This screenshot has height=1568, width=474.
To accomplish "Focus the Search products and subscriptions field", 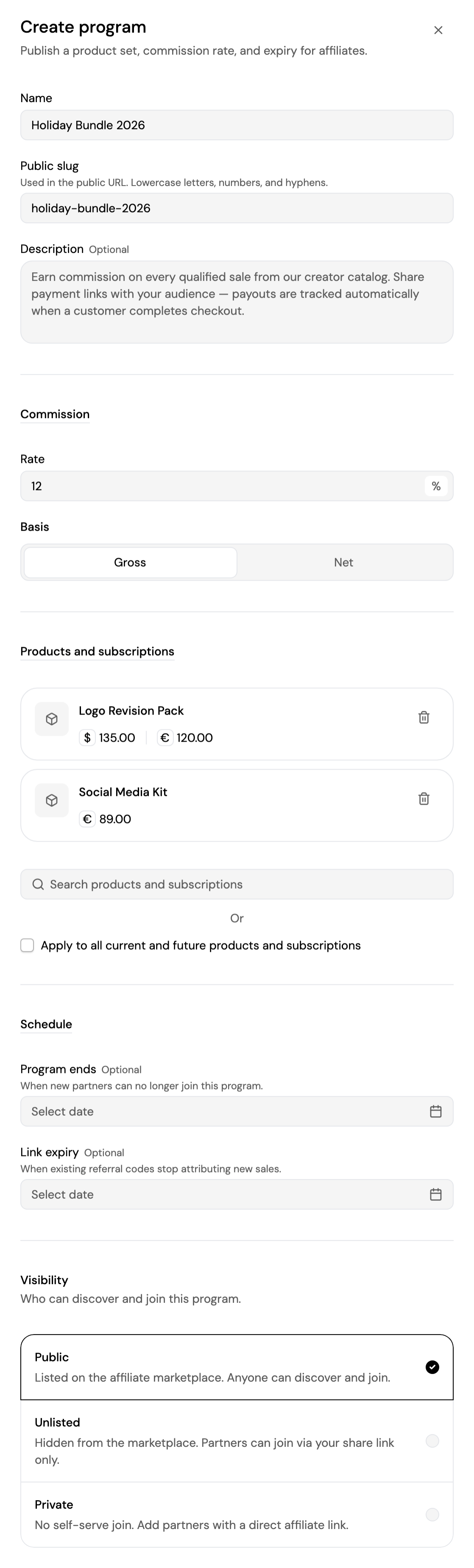I will [x=237, y=884].
